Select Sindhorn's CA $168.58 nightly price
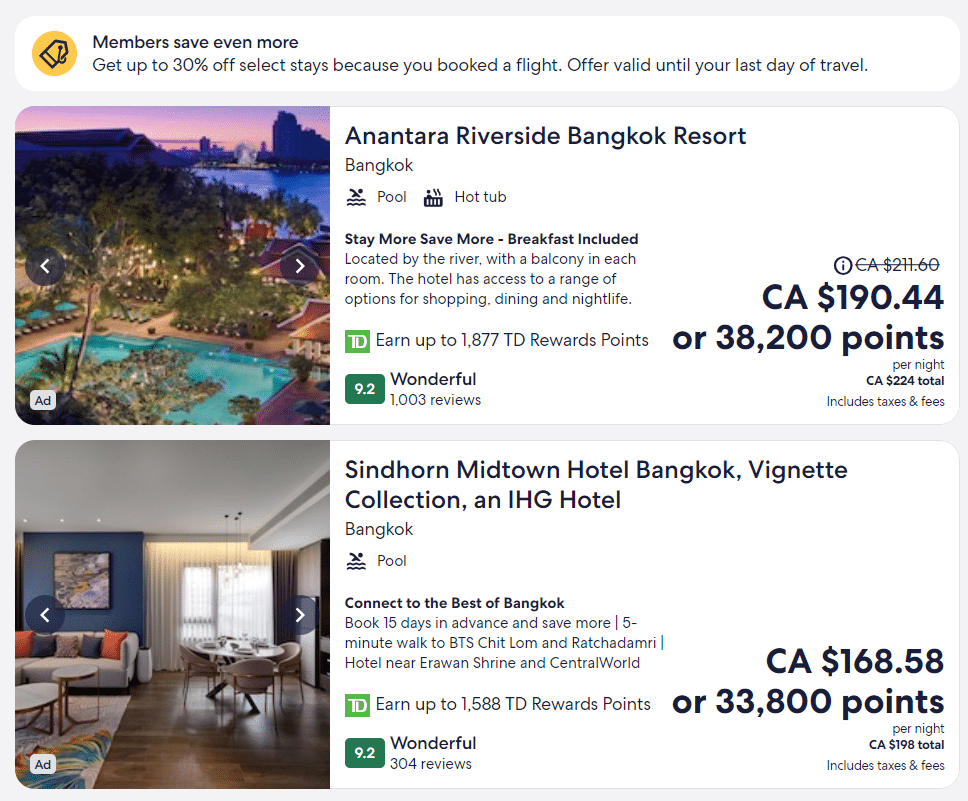Image resolution: width=968 pixels, height=801 pixels. (x=854, y=661)
